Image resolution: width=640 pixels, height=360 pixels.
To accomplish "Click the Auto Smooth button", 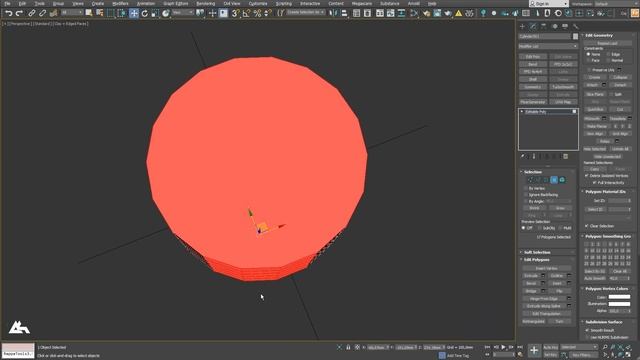I will [595, 278].
